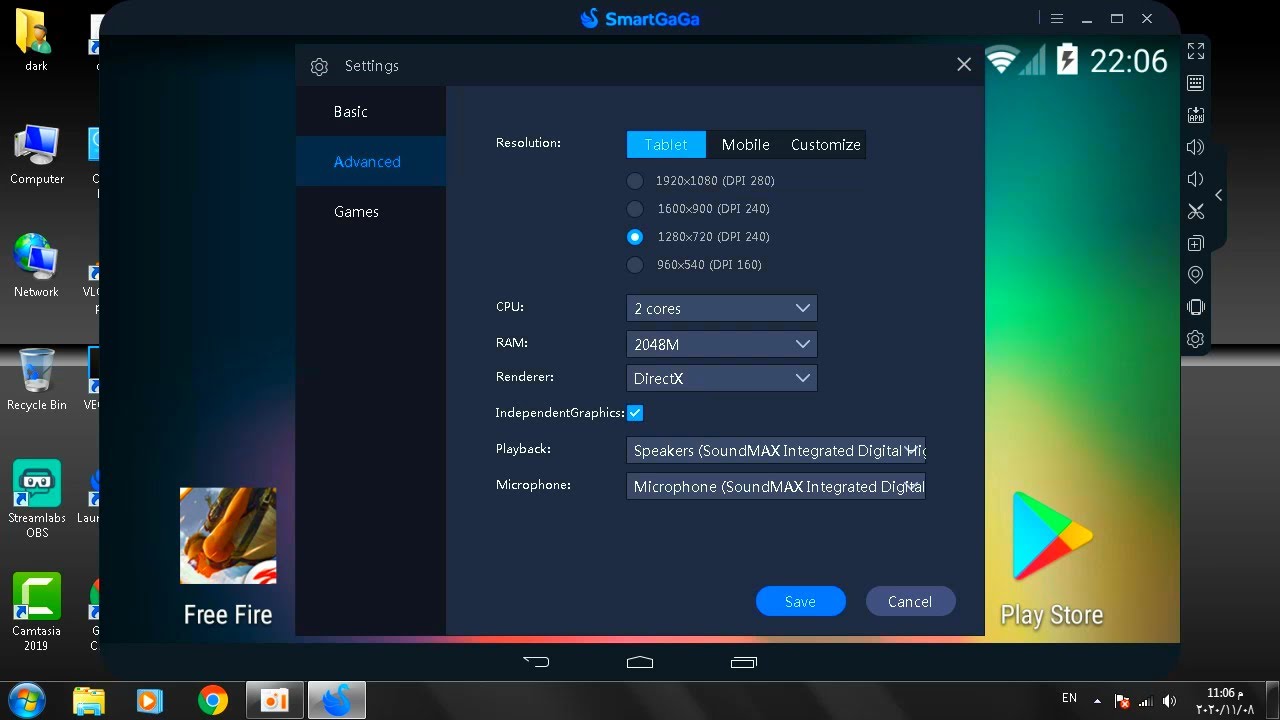Choose the Mobile resolution tab
Screen dimensions: 1280x720
[x=746, y=144]
